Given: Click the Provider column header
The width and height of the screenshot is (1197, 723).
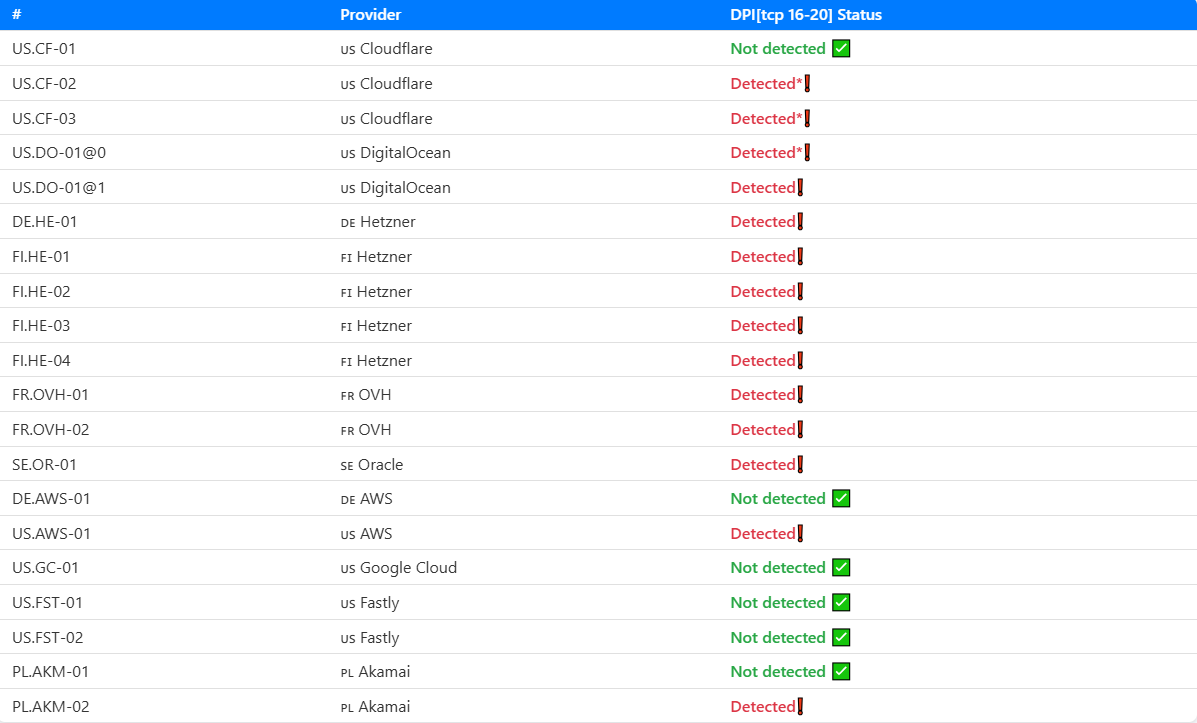Looking at the screenshot, I should tap(370, 15).
